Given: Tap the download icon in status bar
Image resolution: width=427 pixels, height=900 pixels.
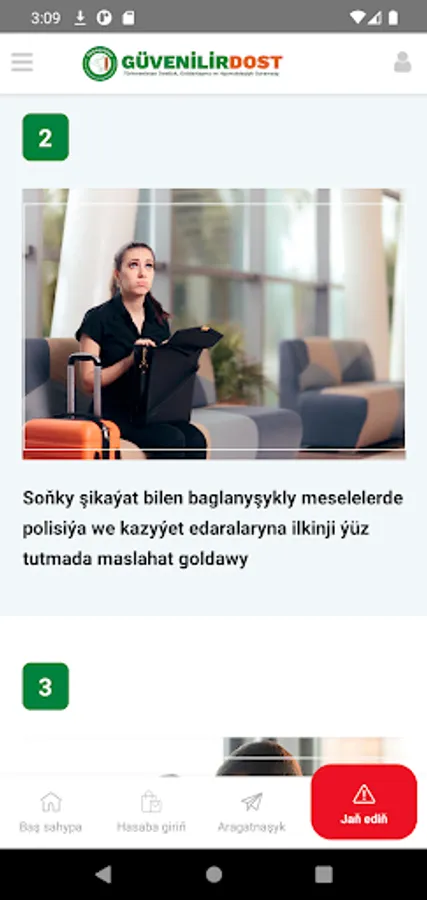Looking at the screenshot, I should 80,18.
